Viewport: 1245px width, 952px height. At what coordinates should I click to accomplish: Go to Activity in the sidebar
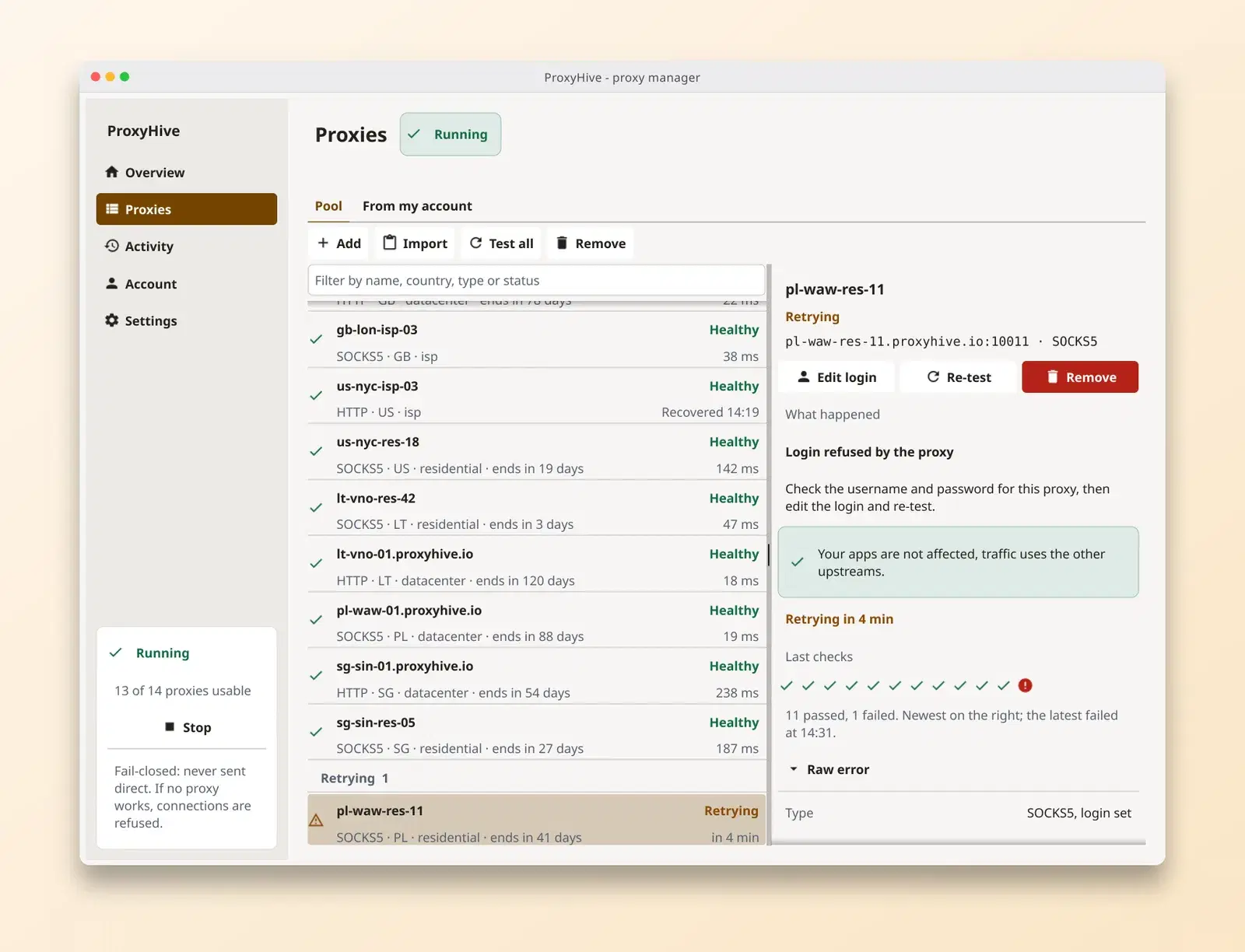click(x=187, y=246)
